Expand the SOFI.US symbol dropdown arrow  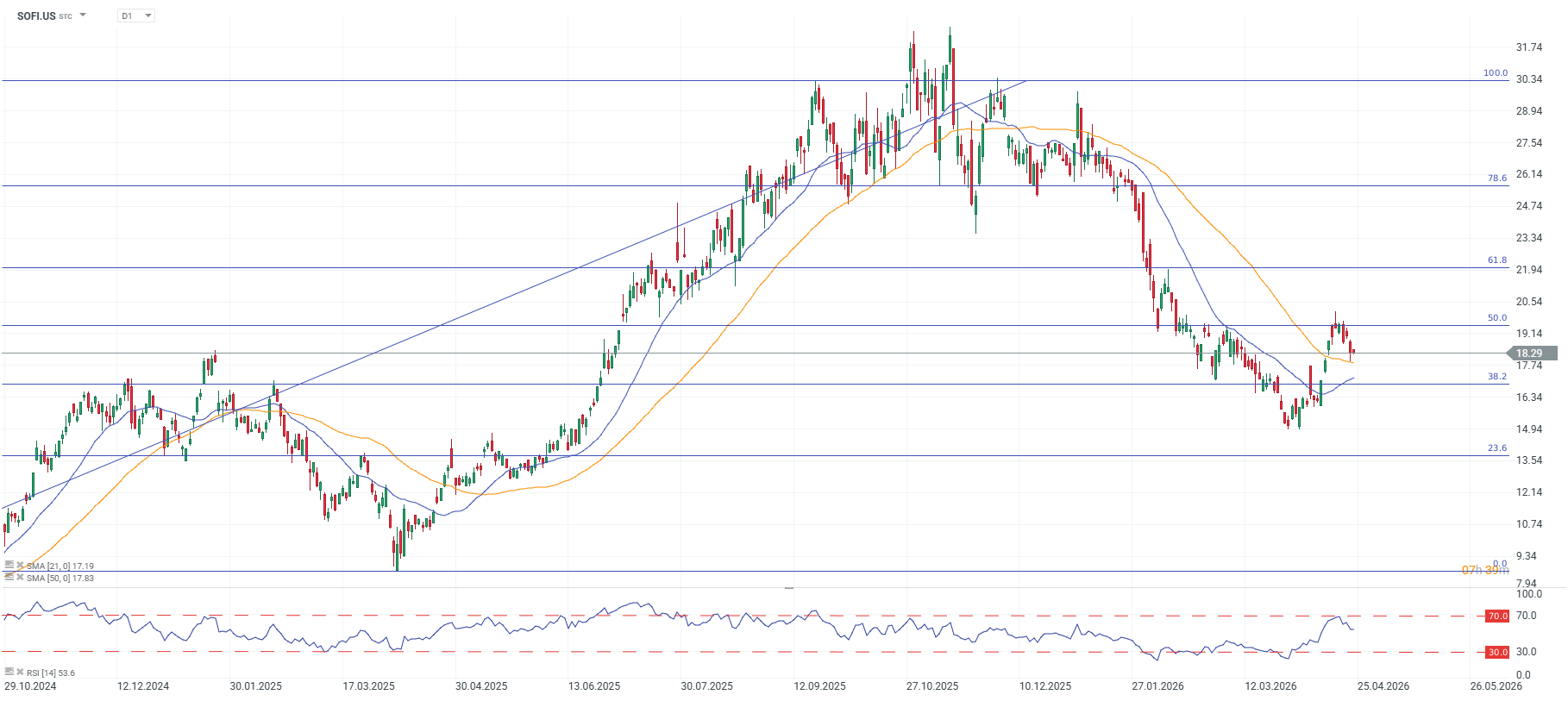point(83,16)
